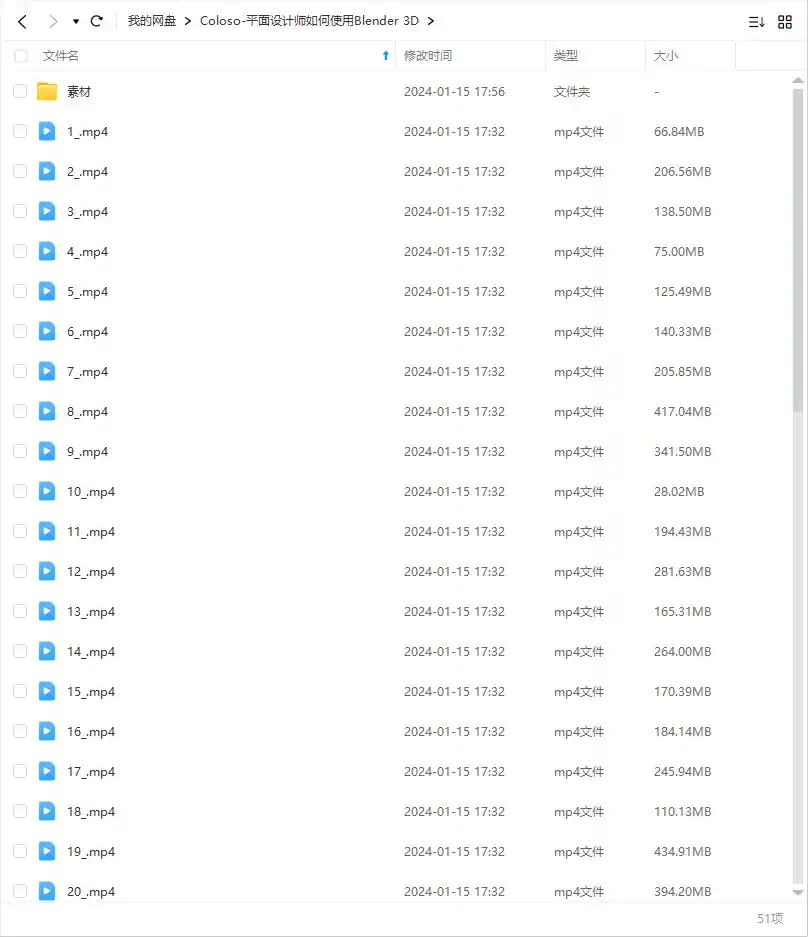Toggle the select-all checkbox in header

20,56
